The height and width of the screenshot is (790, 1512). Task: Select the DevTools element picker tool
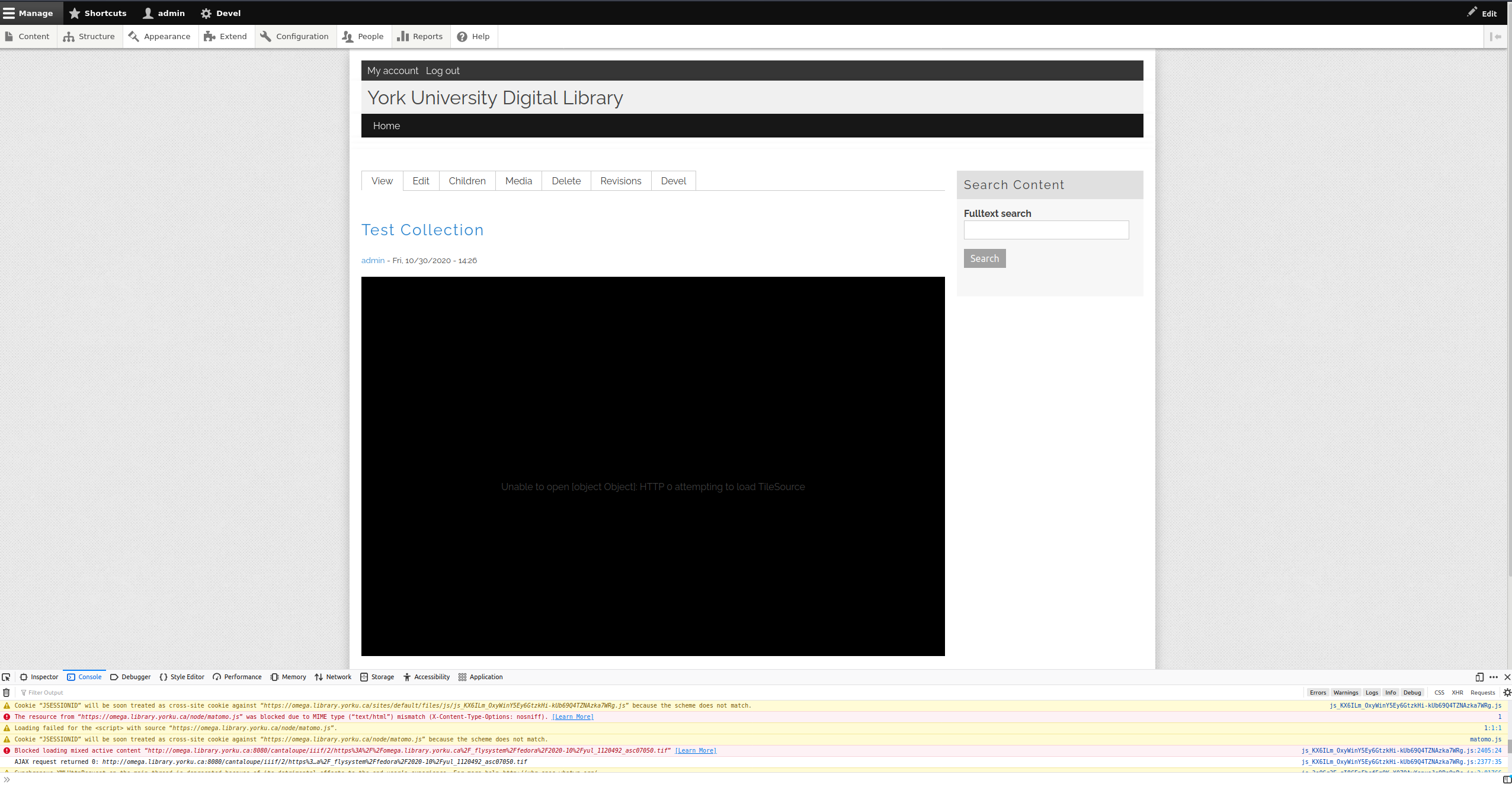pos(6,677)
